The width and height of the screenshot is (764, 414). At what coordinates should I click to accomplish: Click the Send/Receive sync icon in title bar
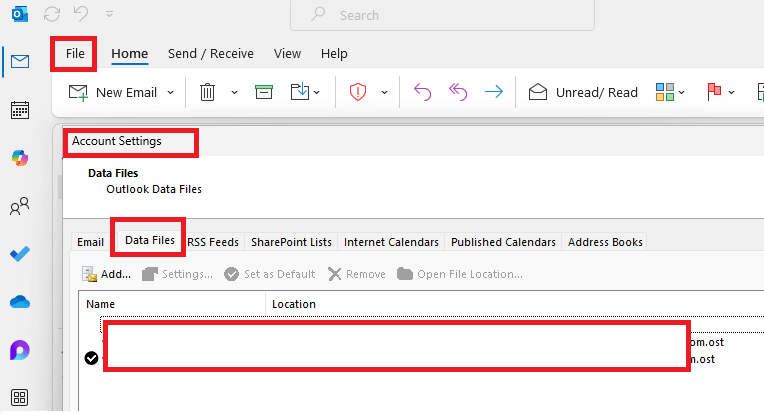click(52, 14)
